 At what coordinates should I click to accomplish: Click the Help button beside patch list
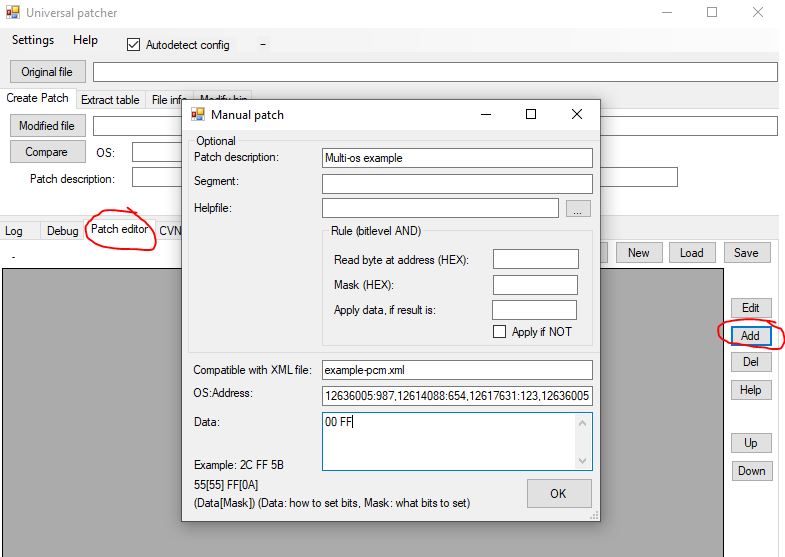tap(751, 389)
